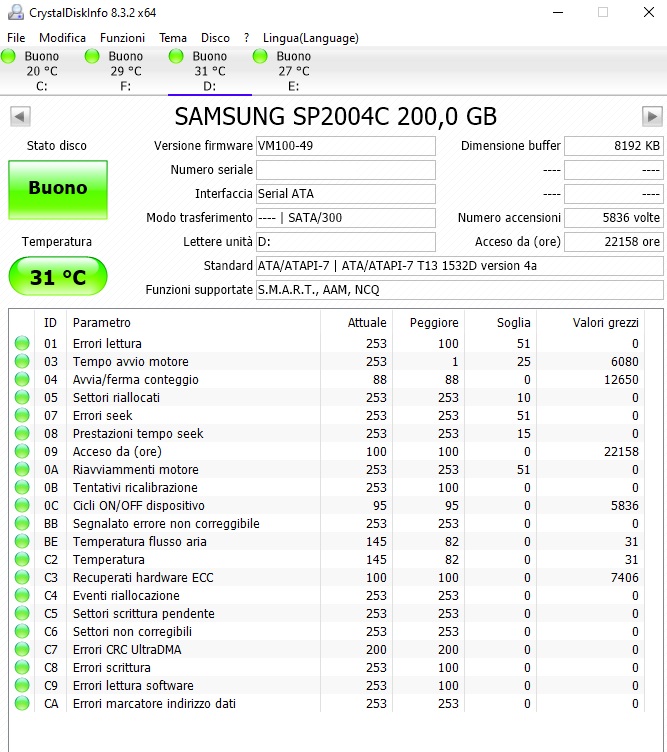Image resolution: width=667 pixels, height=752 pixels.
Task: Click the Stato disco label
Action: [57, 146]
